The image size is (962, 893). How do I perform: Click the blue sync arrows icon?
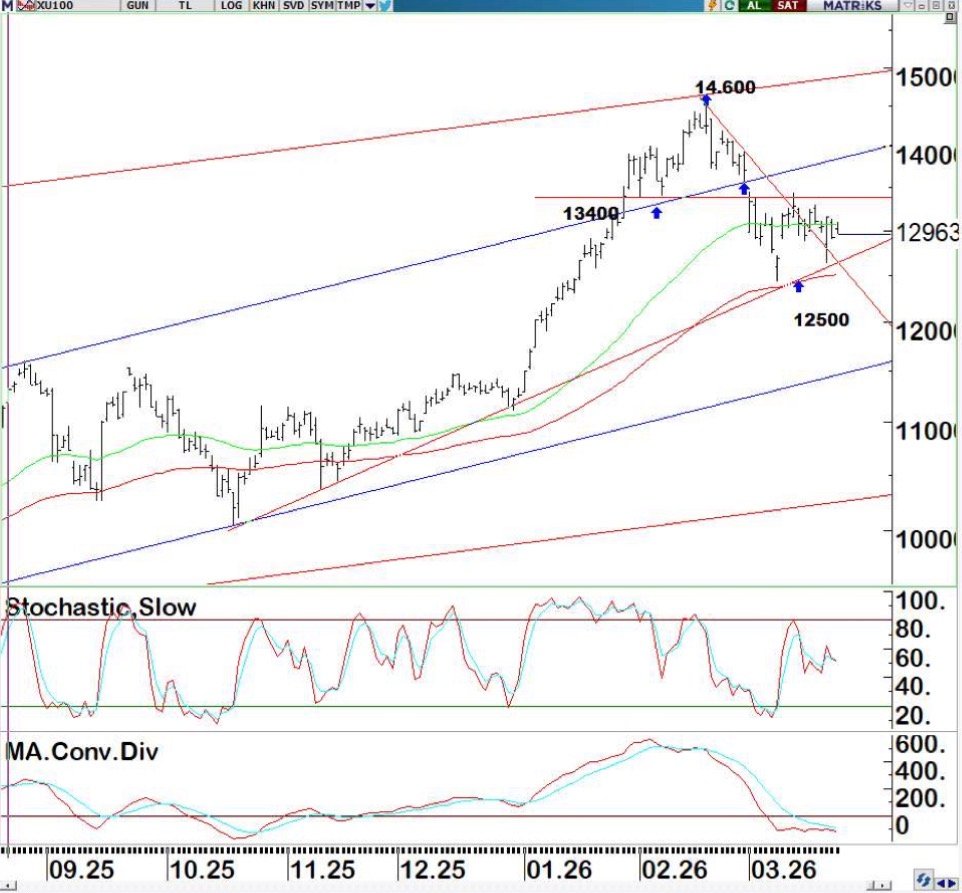point(922,878)
